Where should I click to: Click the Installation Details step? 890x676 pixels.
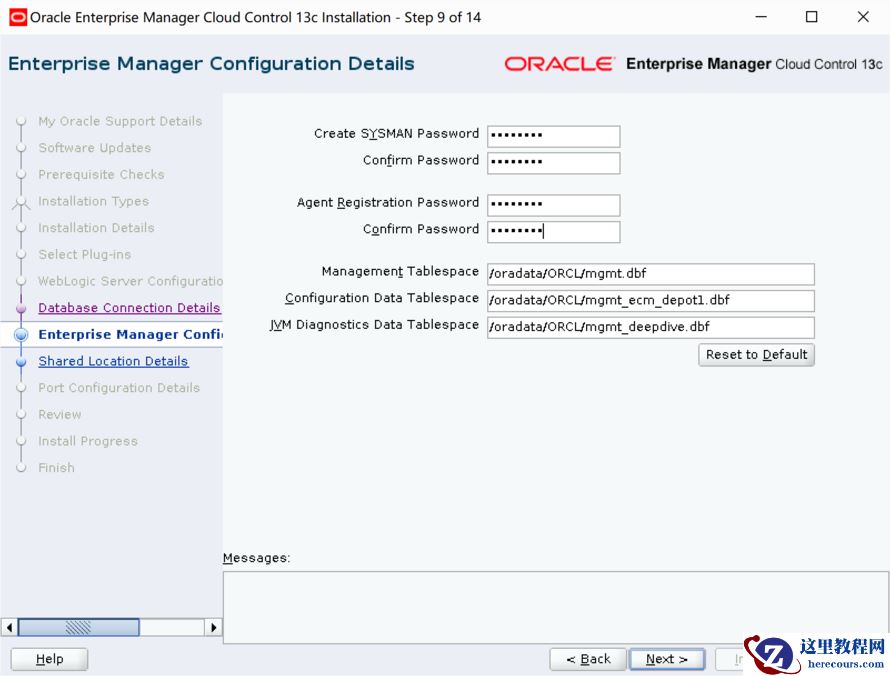tap(96, 228)
